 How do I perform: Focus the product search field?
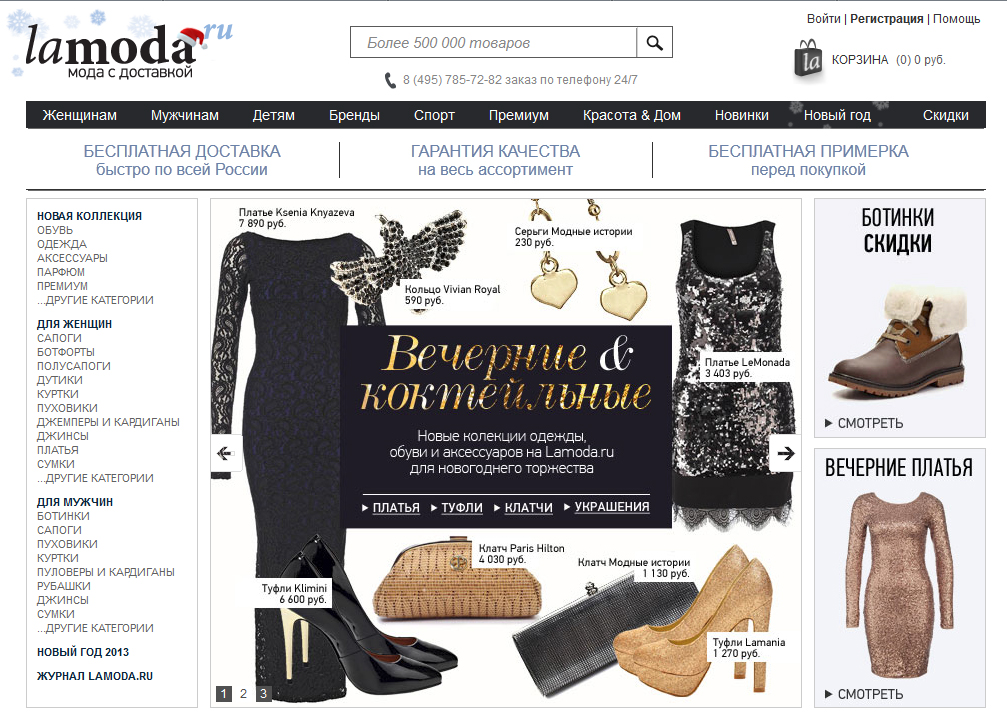click(493, 42)
